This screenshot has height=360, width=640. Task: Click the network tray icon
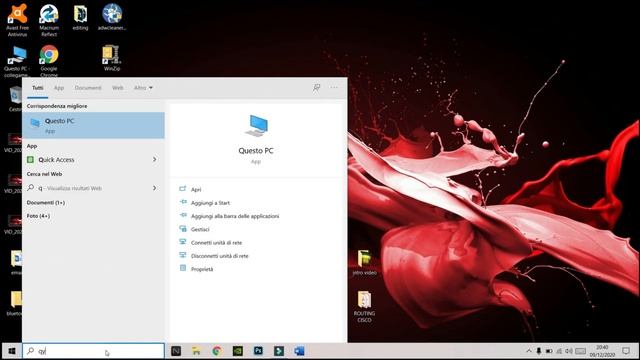pos(559,351)
